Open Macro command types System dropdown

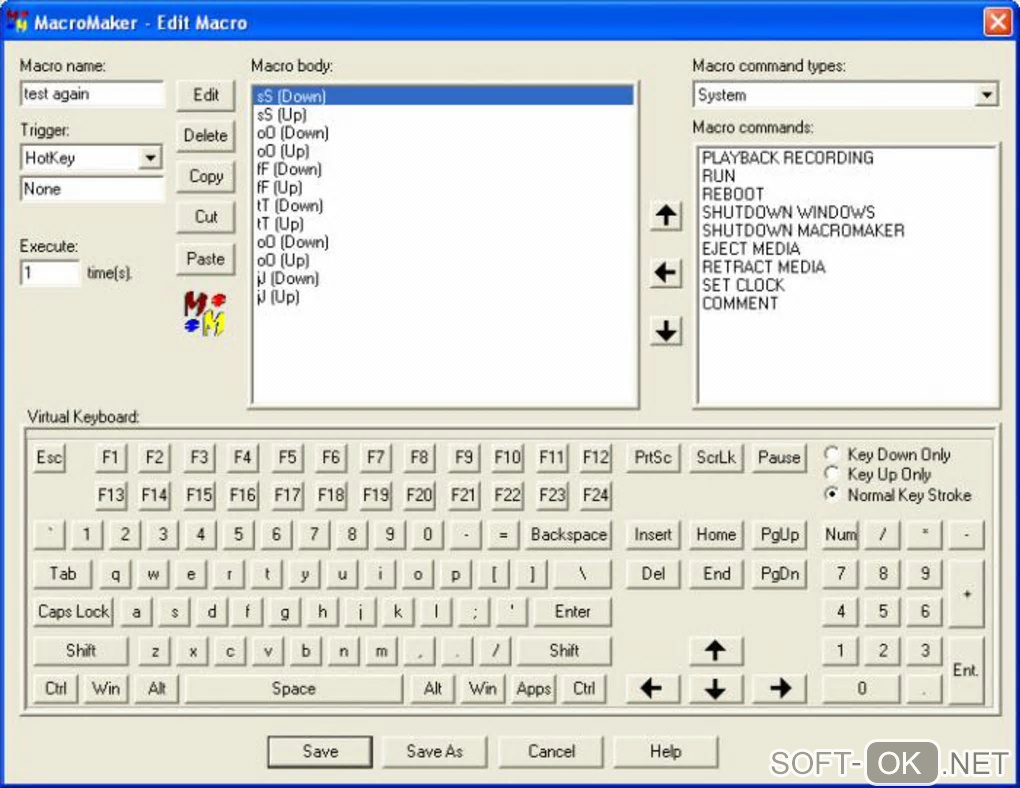(986, 95)
